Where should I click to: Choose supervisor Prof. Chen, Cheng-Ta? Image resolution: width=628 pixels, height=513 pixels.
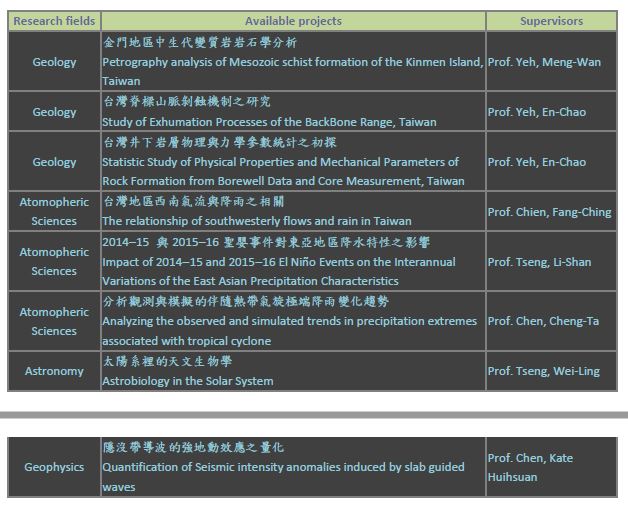coord(543,321)
